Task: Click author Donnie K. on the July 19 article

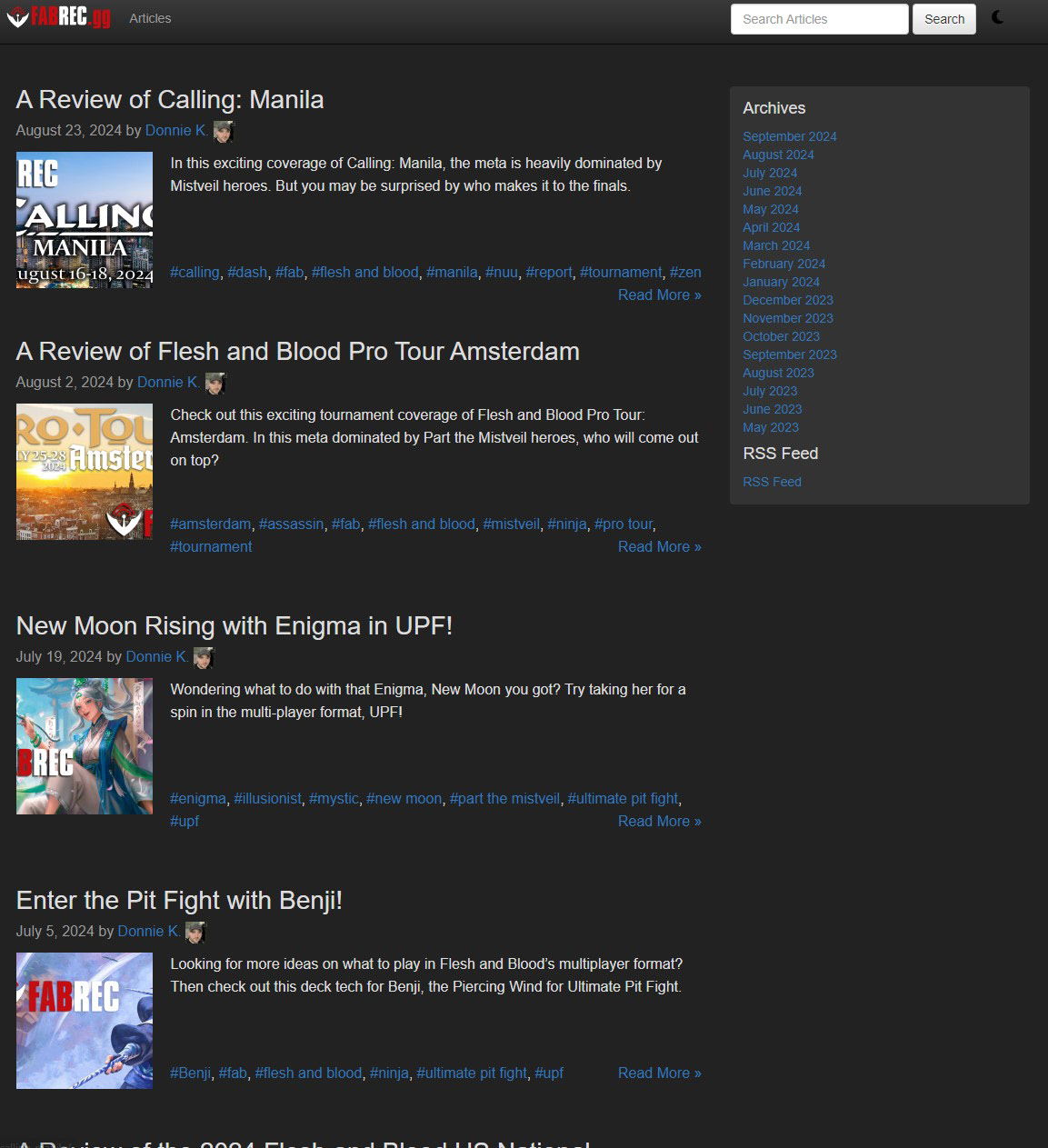Action: tap(156, 657)
